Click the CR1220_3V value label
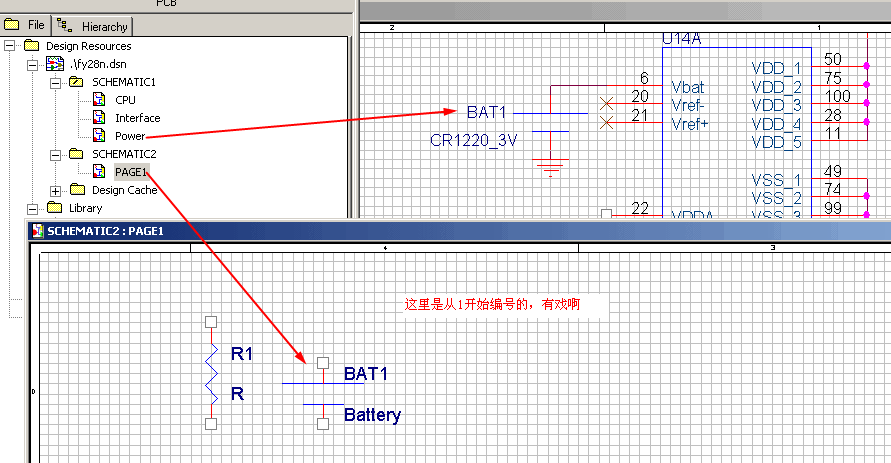Viewport: 891px width, 463px height. pos(474,140)
